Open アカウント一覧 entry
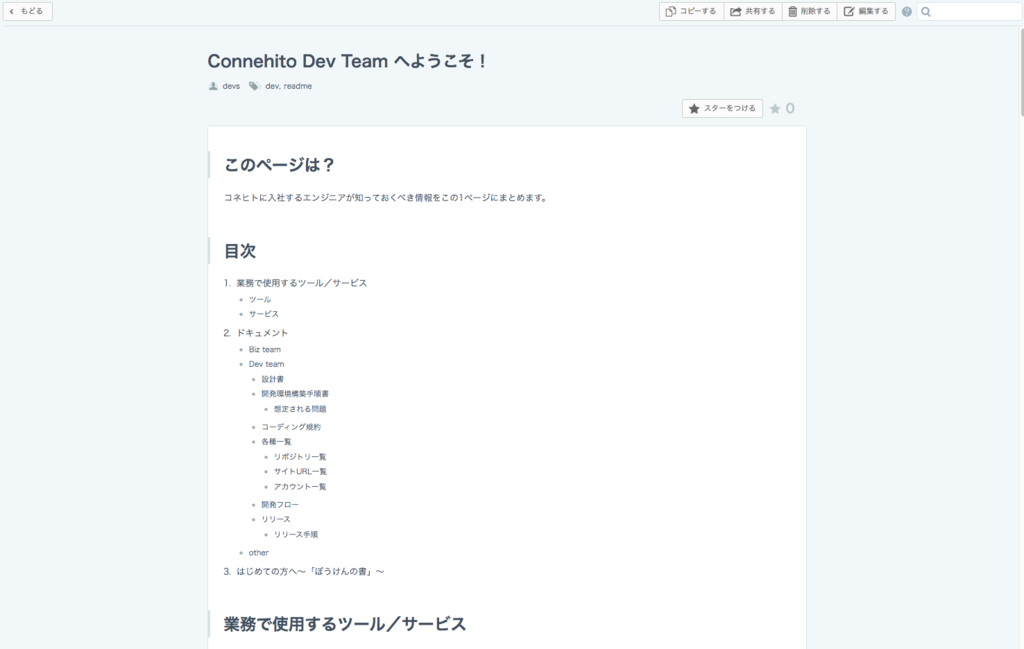This screenshot has width=1024, height=649. 300,487
